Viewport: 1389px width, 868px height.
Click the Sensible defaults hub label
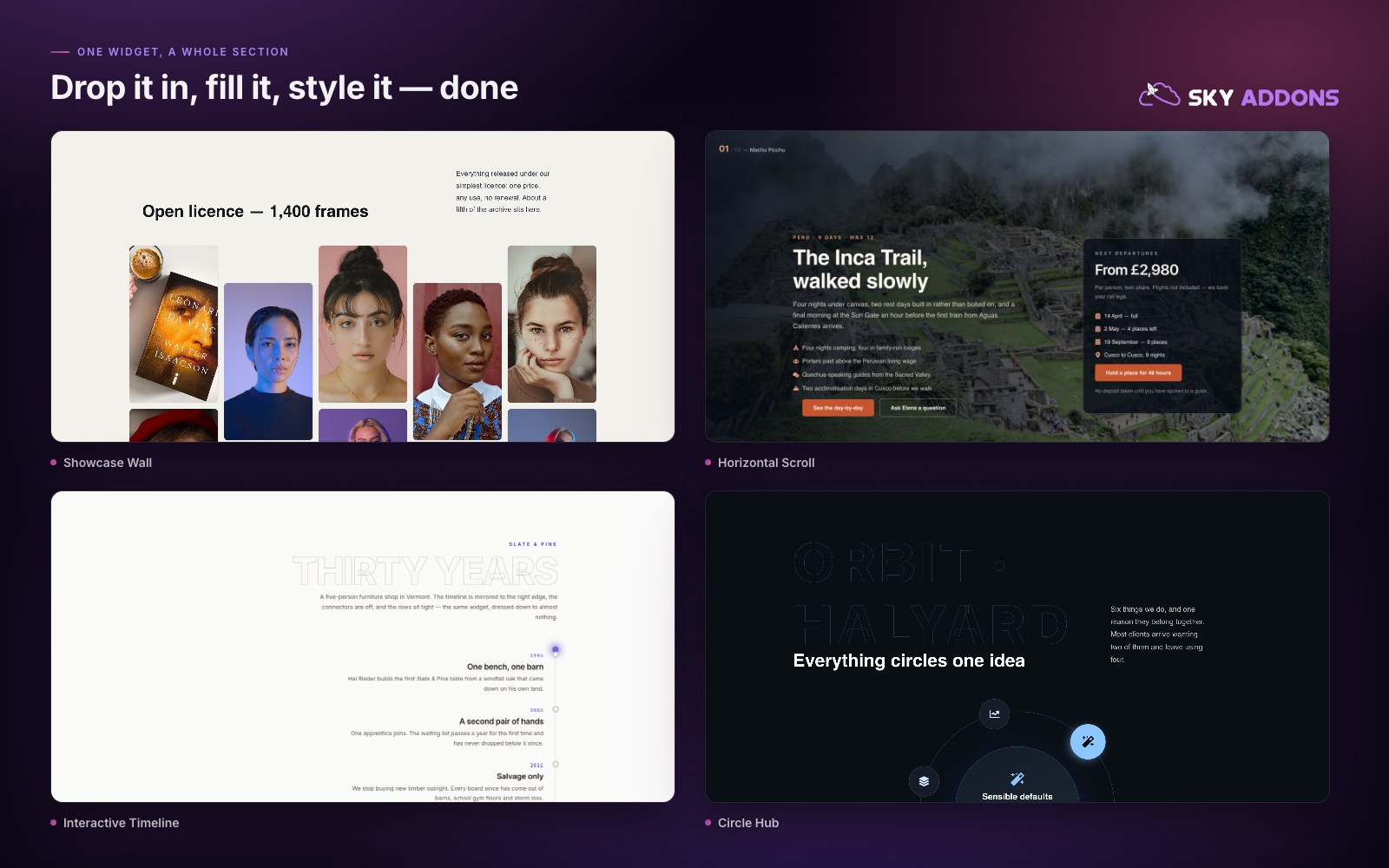point(1017,796)
